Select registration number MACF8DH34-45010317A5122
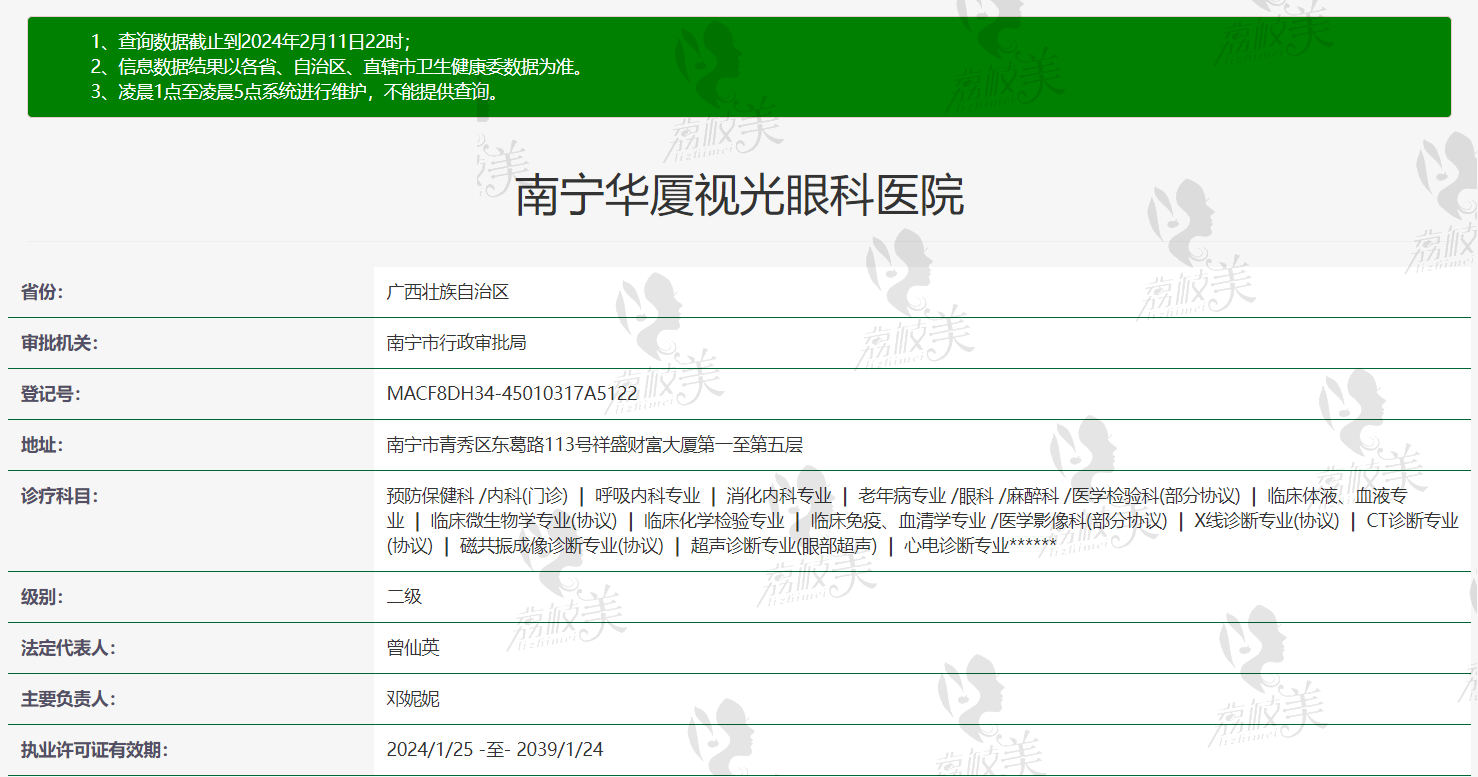The width and height of the screenshot is (1478, 777). click(x=512, y=394)
